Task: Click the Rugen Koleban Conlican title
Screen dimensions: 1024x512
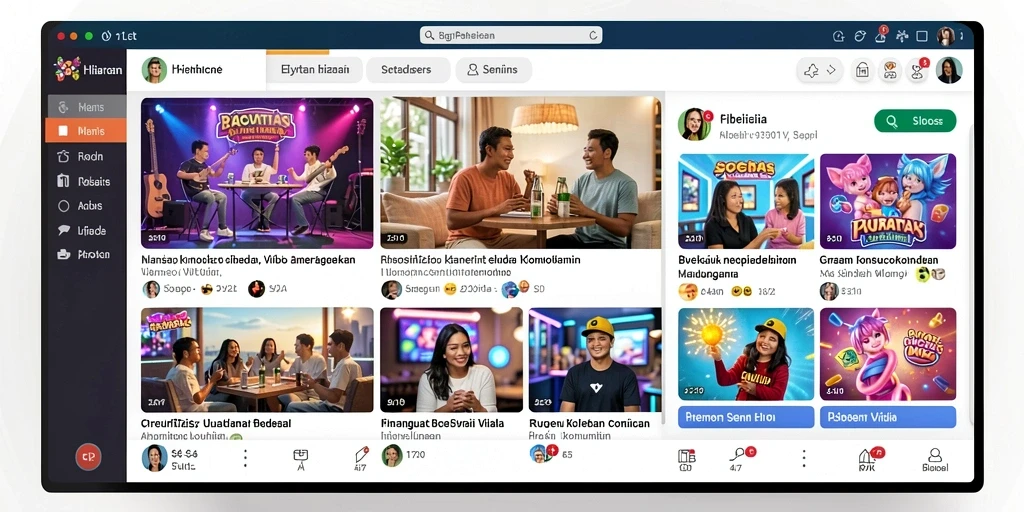Action: click(589, 423)
